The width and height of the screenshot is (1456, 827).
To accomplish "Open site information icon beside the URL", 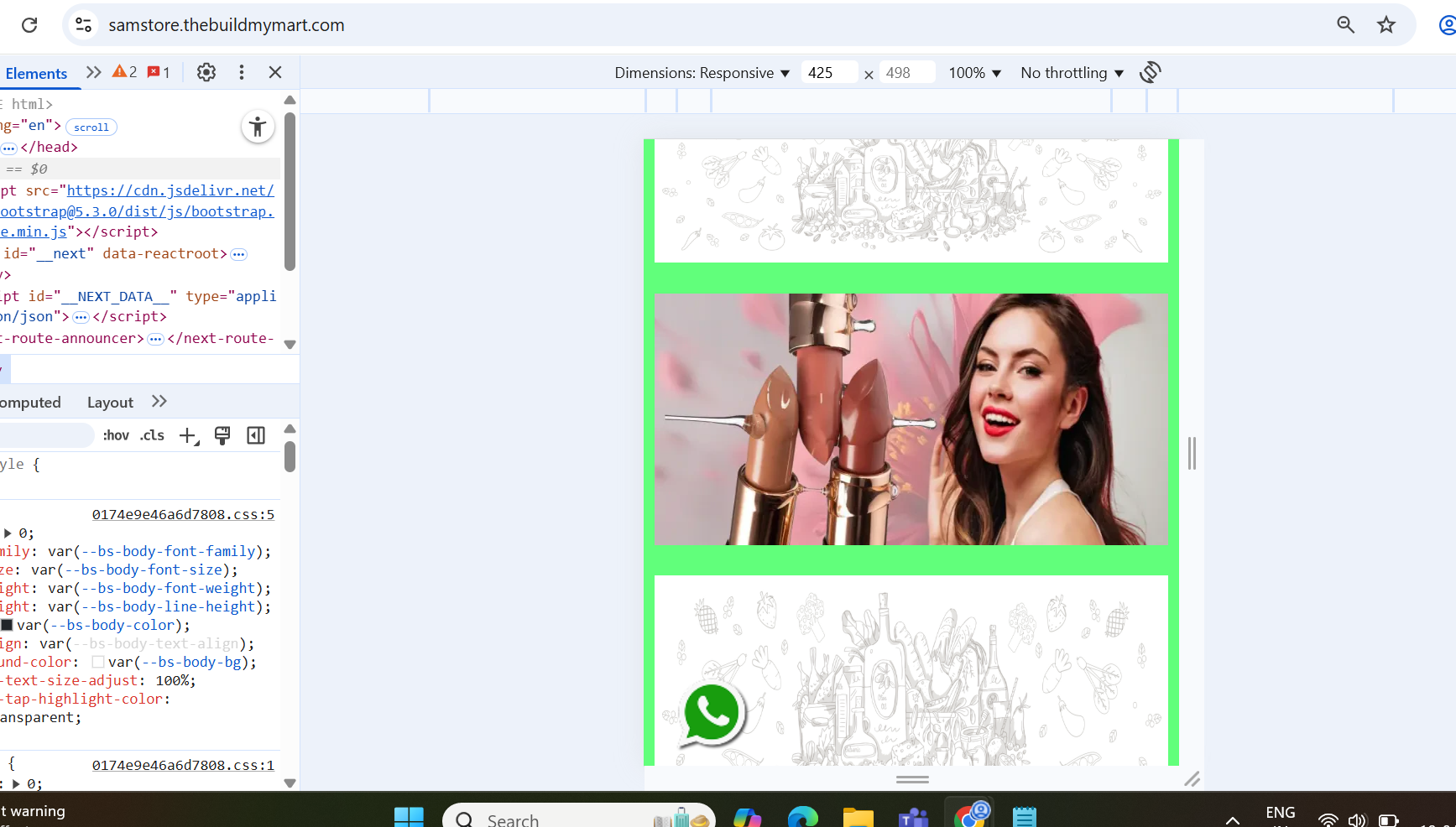I will pos(84,25).
